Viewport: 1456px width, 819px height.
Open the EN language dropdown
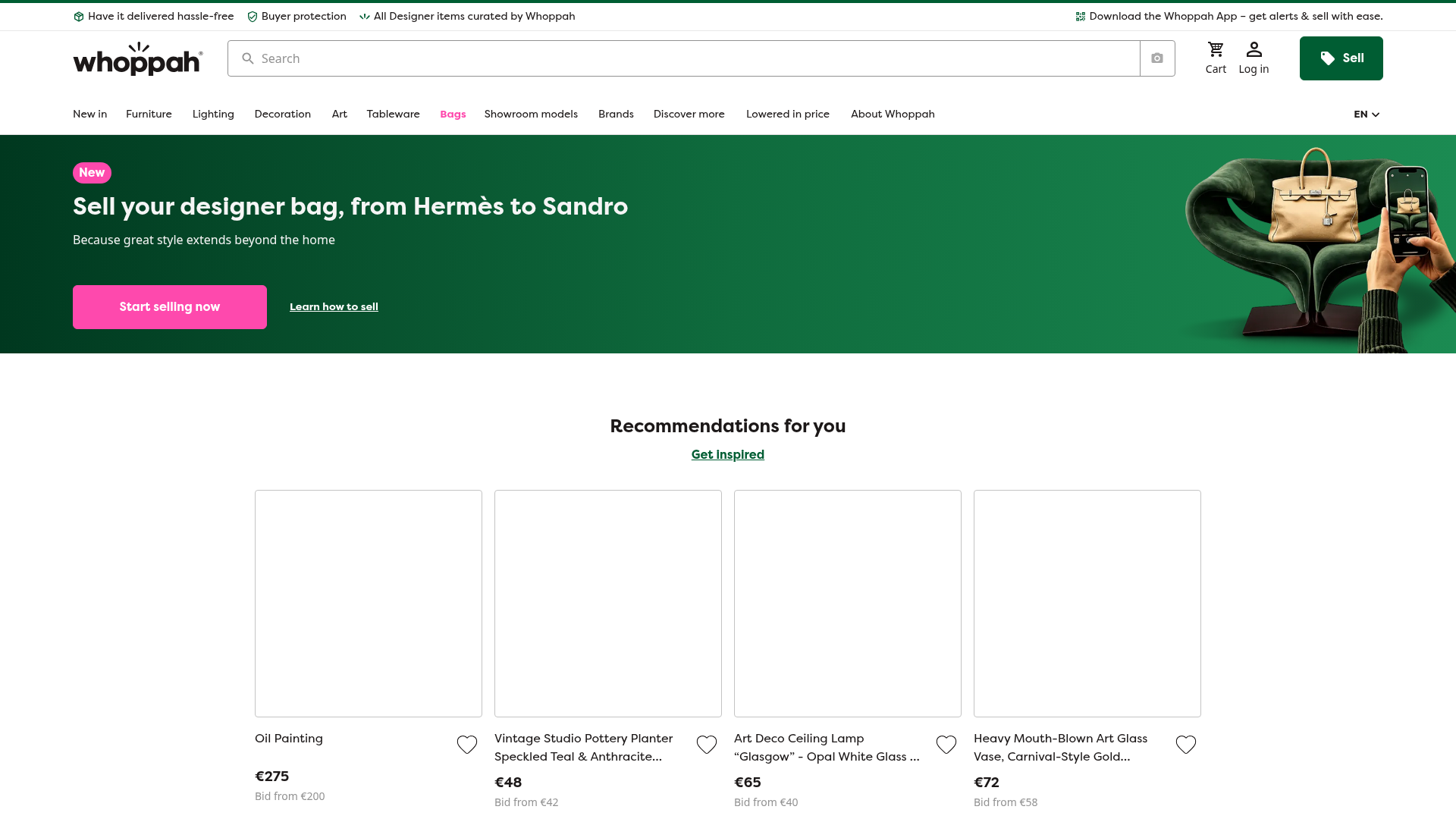[x=1367, y=115]
